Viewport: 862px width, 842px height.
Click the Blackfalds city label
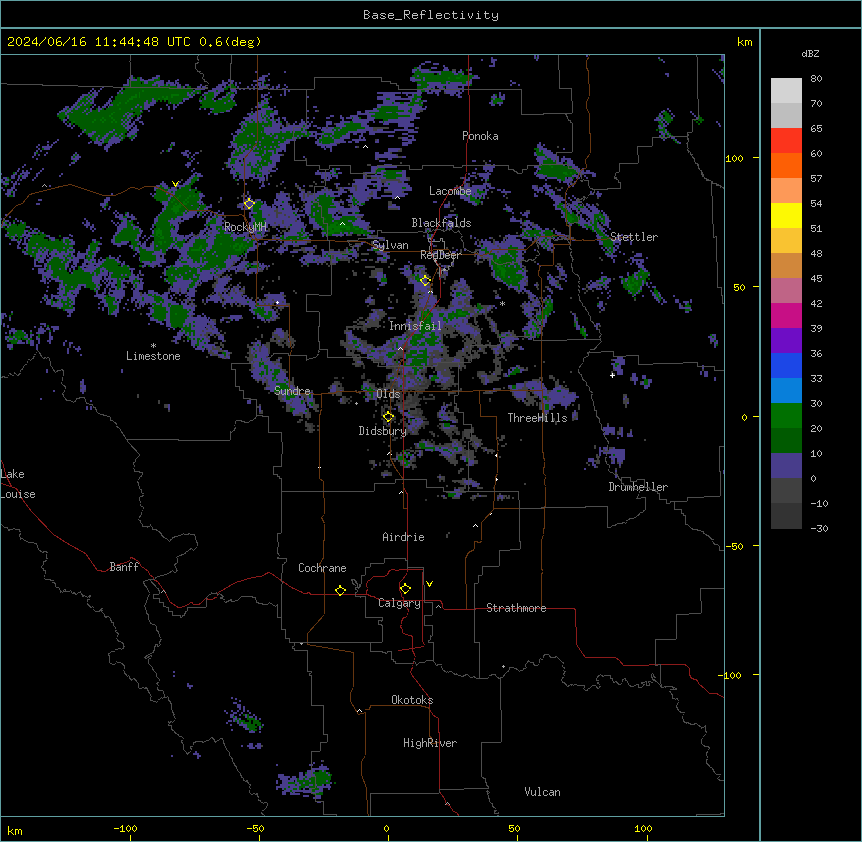[x=441, y=223]
